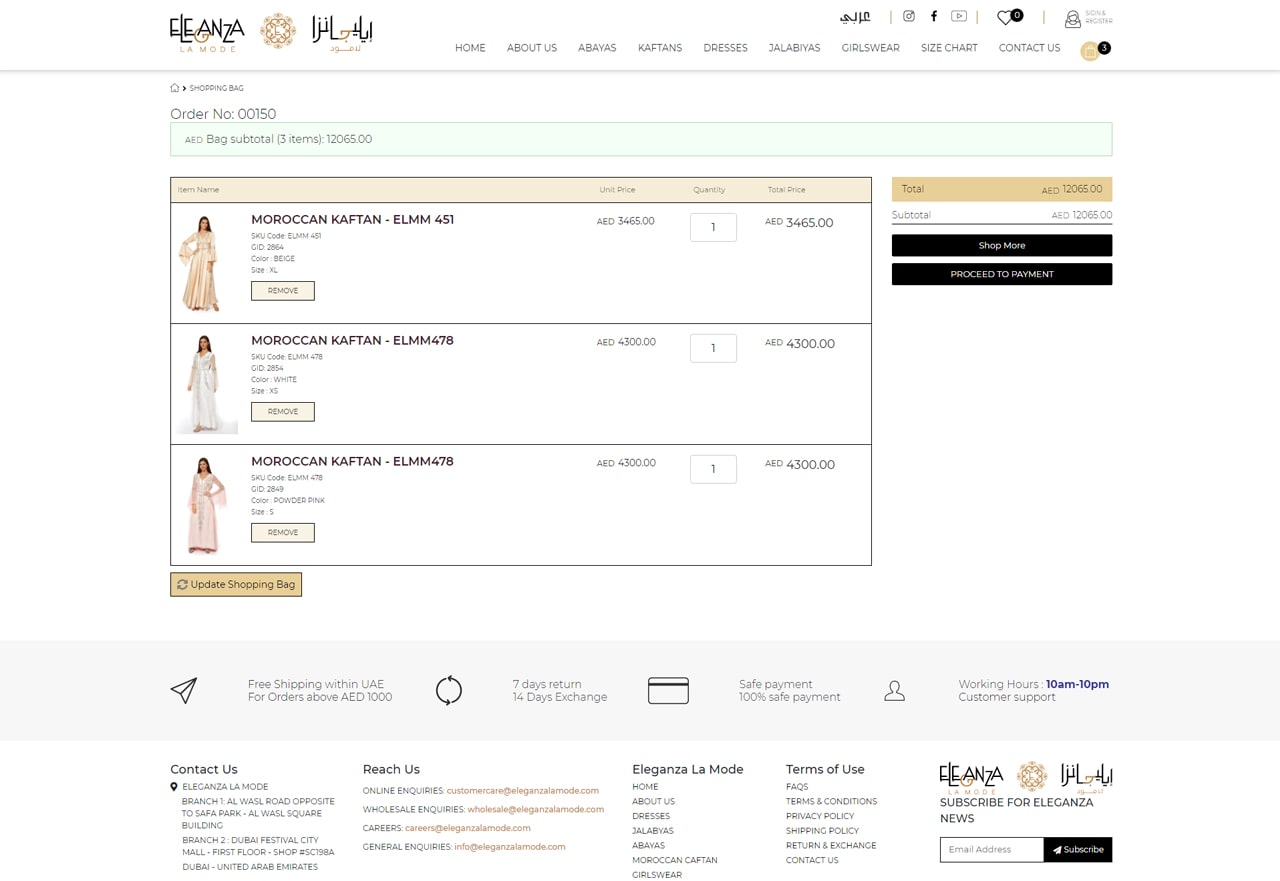Open the KAFTANS menu
The width and height of the screenshot is (1280, 881).
point(660,48)
